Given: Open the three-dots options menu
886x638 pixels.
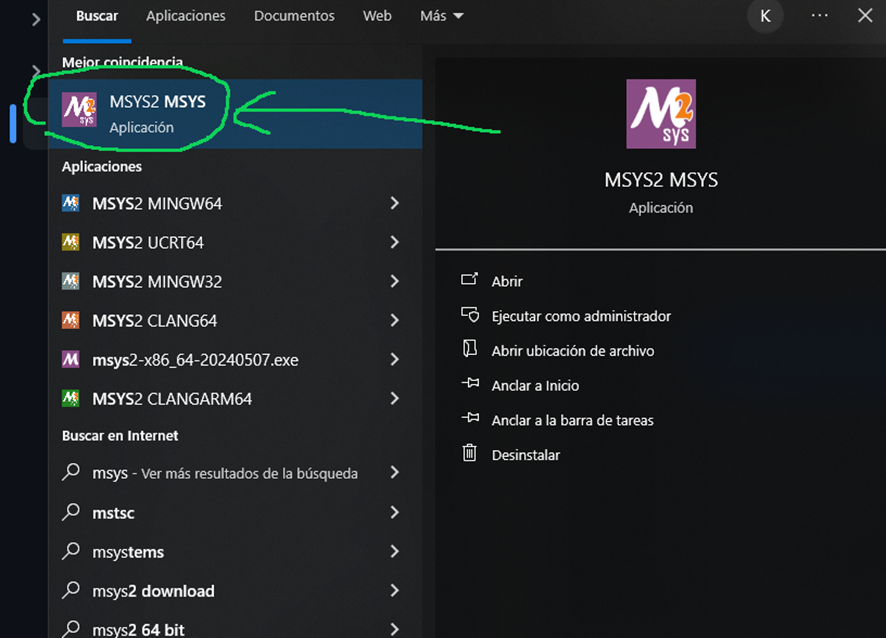Looking at the screenshot, I should pyautogui.click(x=820, y=16).
